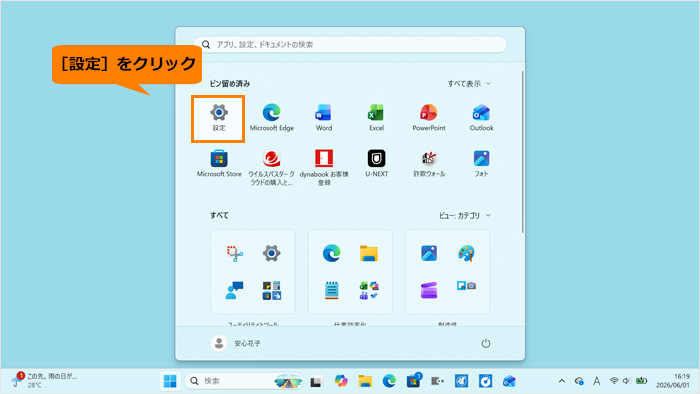Open the Settings (設定) pinned app
This screenshot has width=700, height=394.
(219, 118)
